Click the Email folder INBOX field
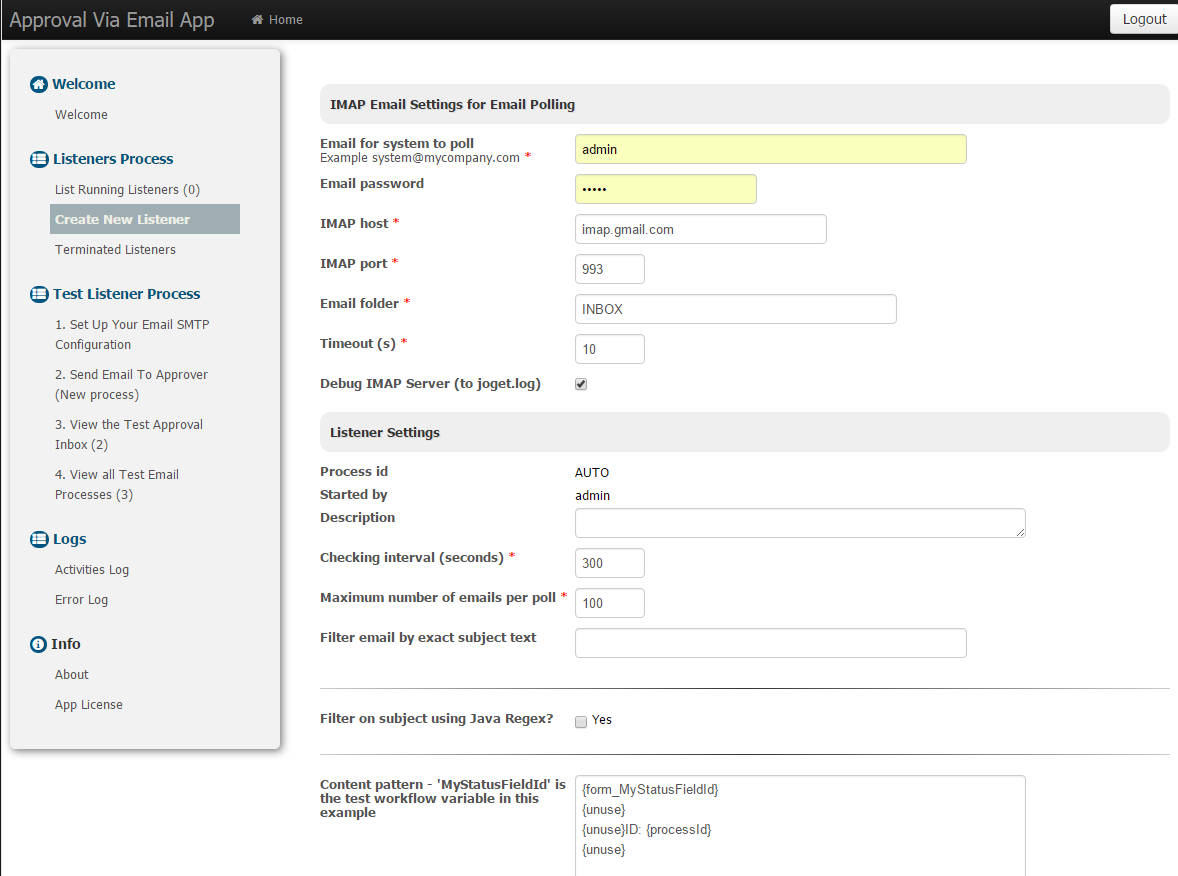 click(x=735, y=309)
